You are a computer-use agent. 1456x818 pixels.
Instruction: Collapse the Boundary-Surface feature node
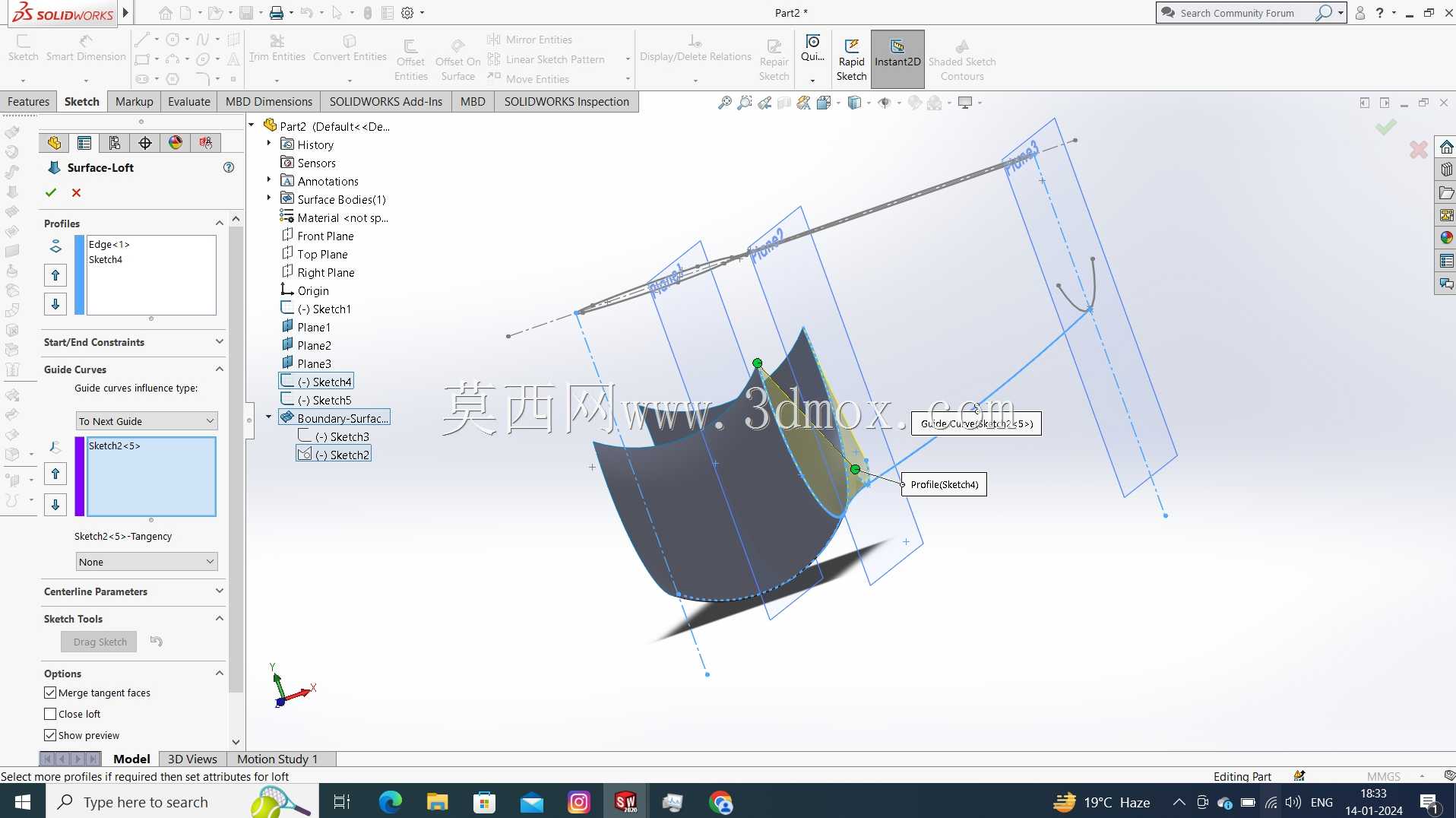pos(268,417)
